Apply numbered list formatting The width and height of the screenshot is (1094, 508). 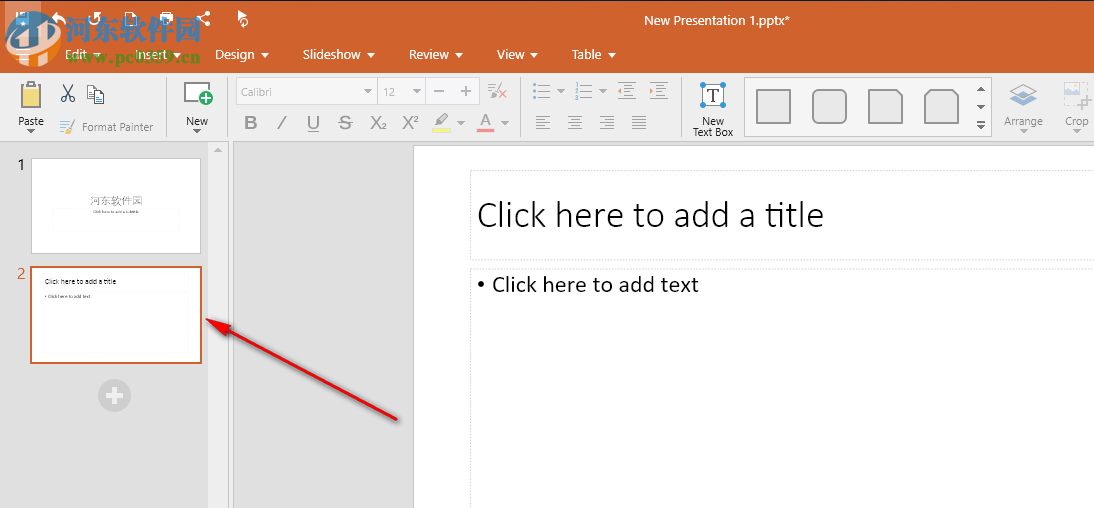coord(584,91)
